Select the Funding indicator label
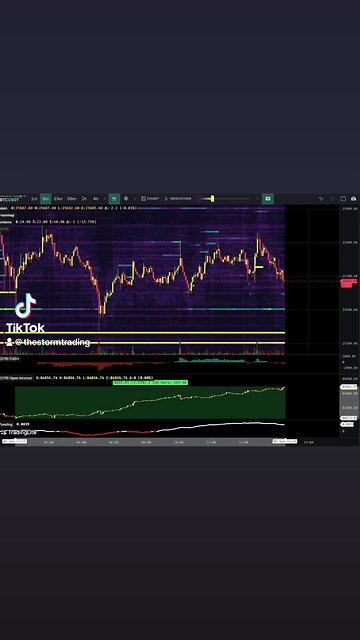The image size is (360, 640). click(7, 424)
